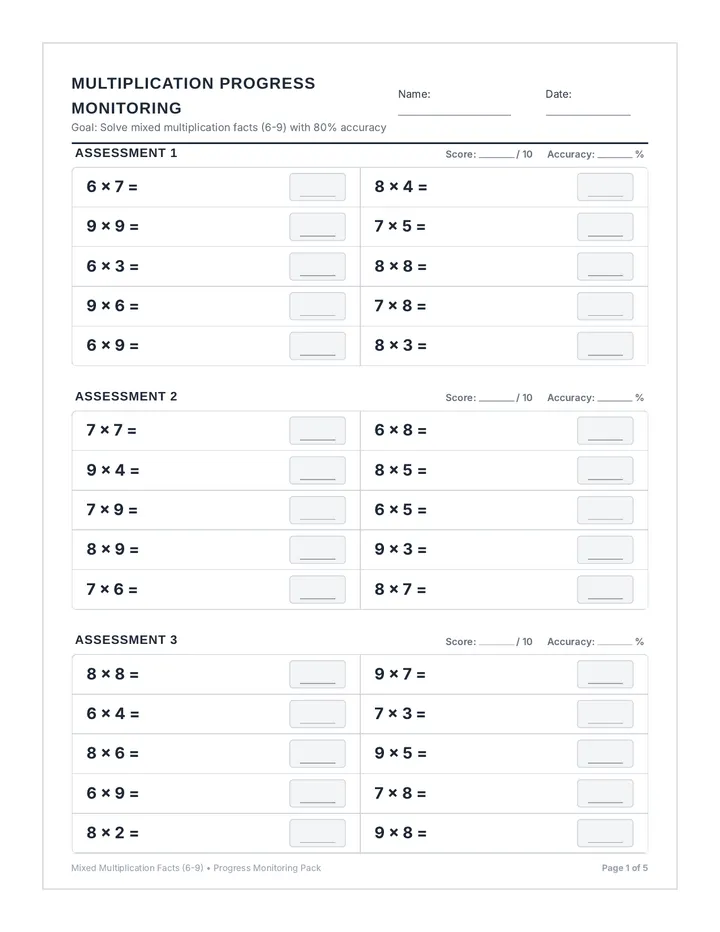Select the answer box for 9 × 9
The width and height of the screenshot is (720, 932).
(x=317, y=227)
